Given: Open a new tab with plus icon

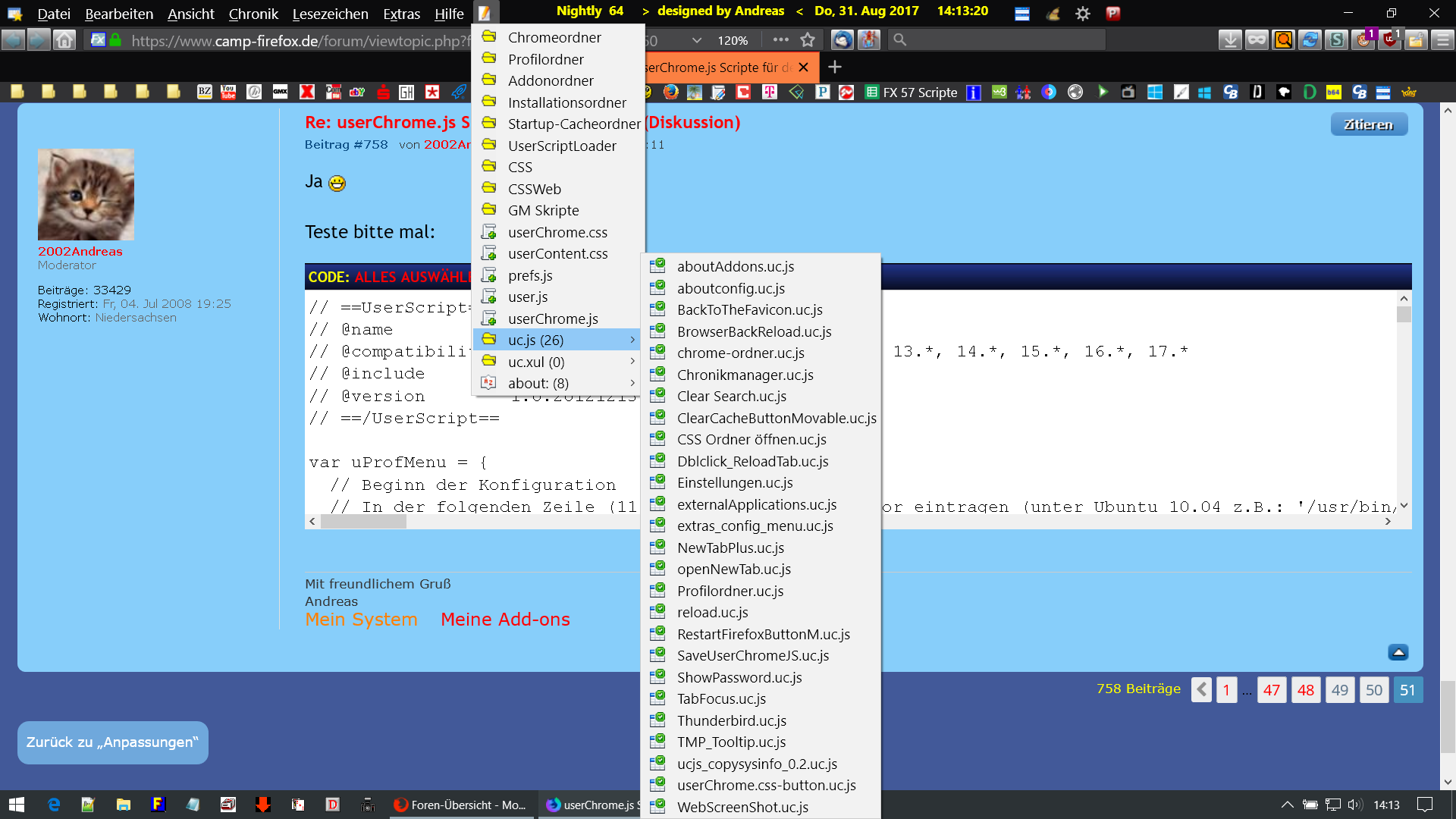Looking at the screenshot, I should click(835, 67).
